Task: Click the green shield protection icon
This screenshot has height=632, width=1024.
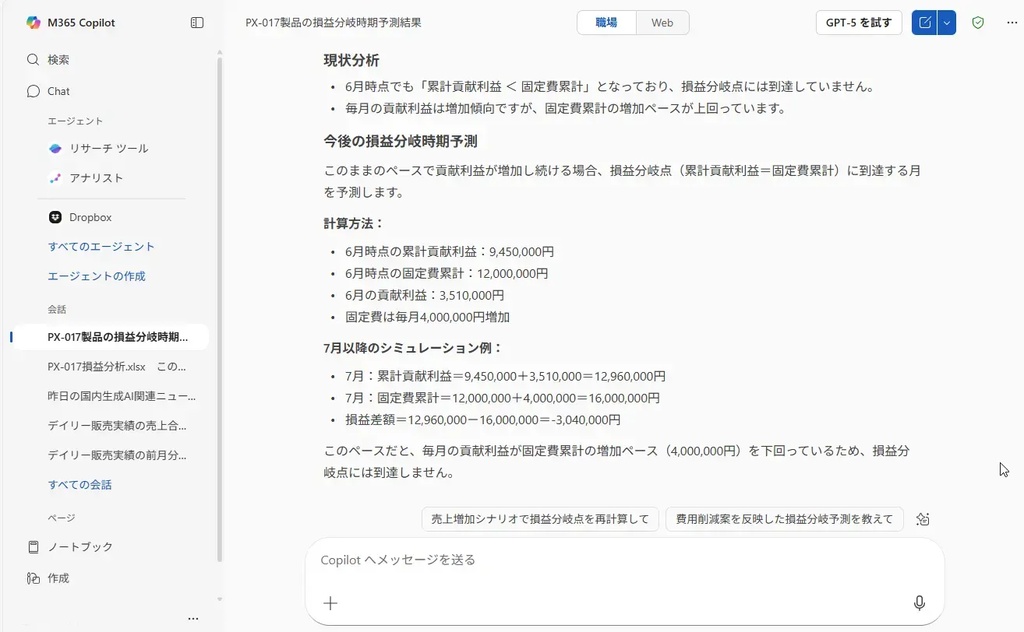Action: click(978, 22)
